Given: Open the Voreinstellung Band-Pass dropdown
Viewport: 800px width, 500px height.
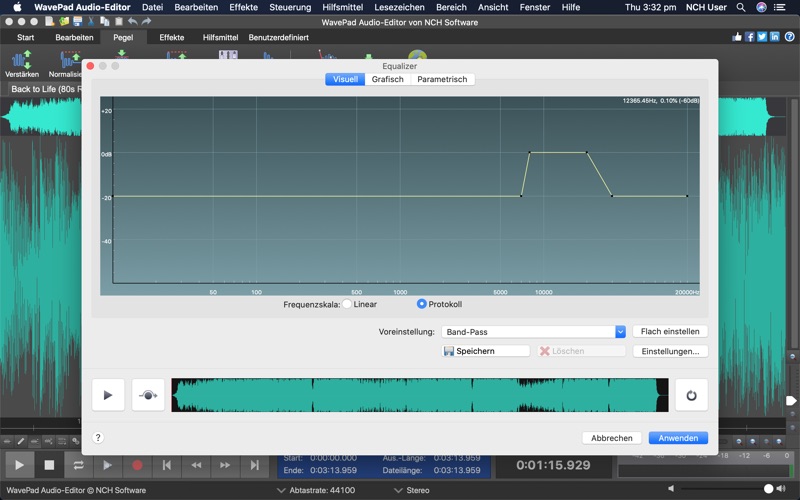Looking at the screenshot, I should point(533,332).
